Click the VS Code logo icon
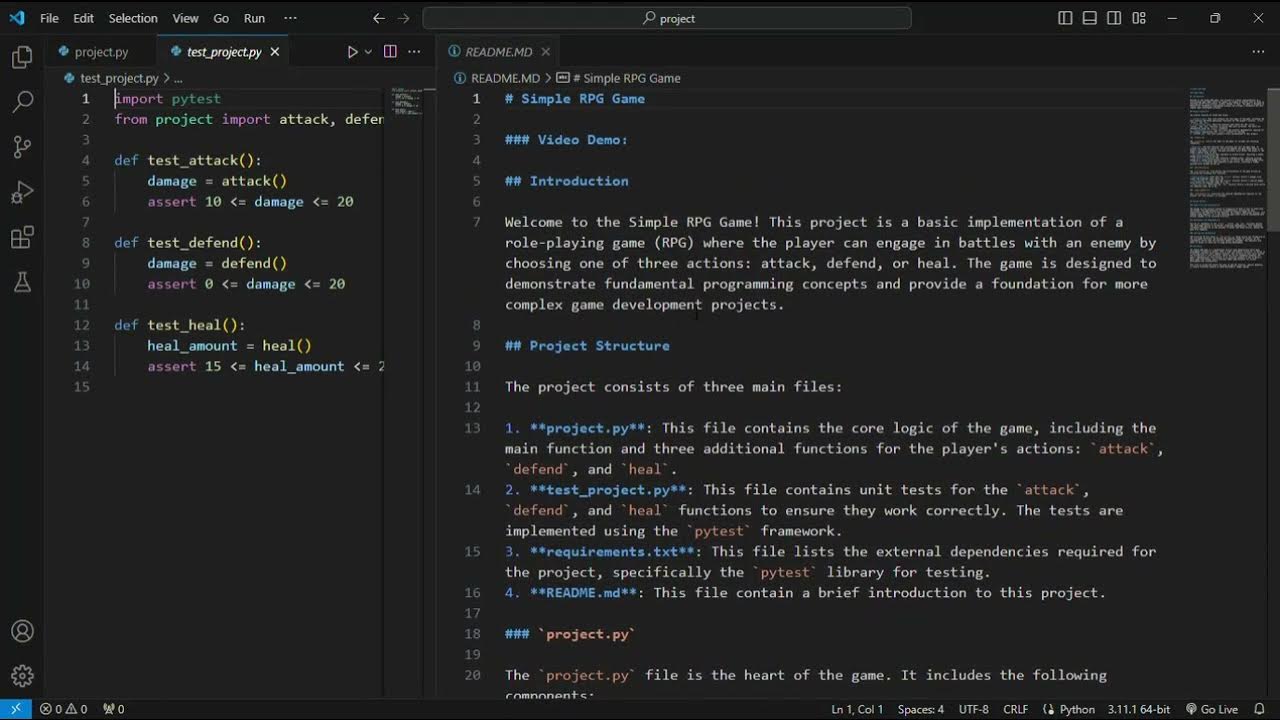 [x=16, y=18]
